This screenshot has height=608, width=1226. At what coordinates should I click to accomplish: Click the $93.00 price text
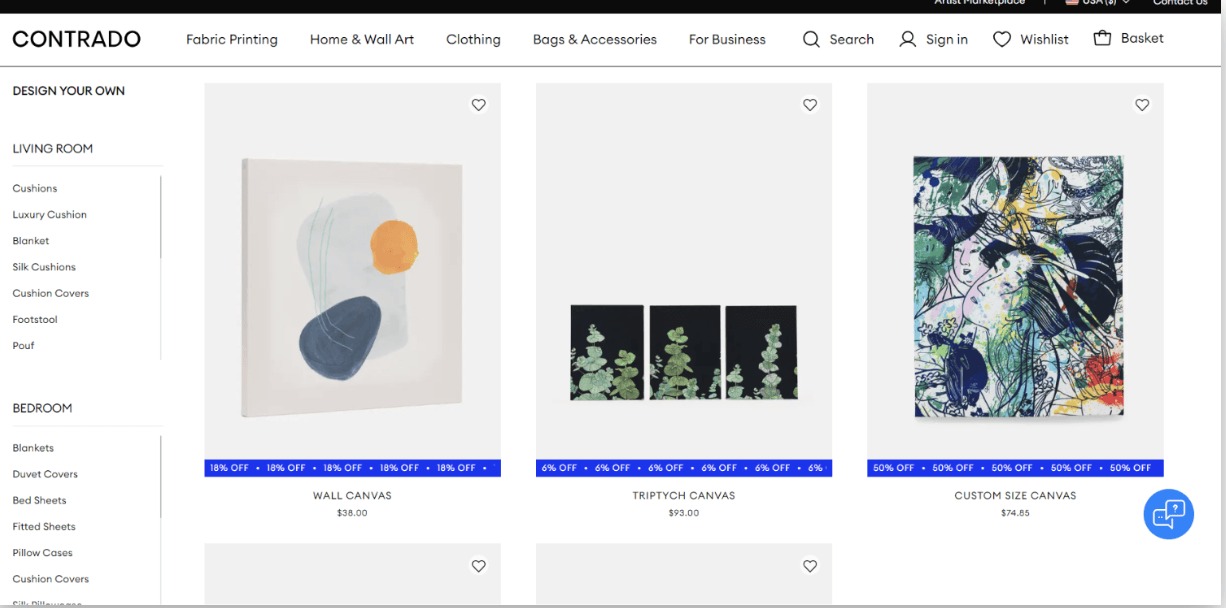click(x=684, y=513)
